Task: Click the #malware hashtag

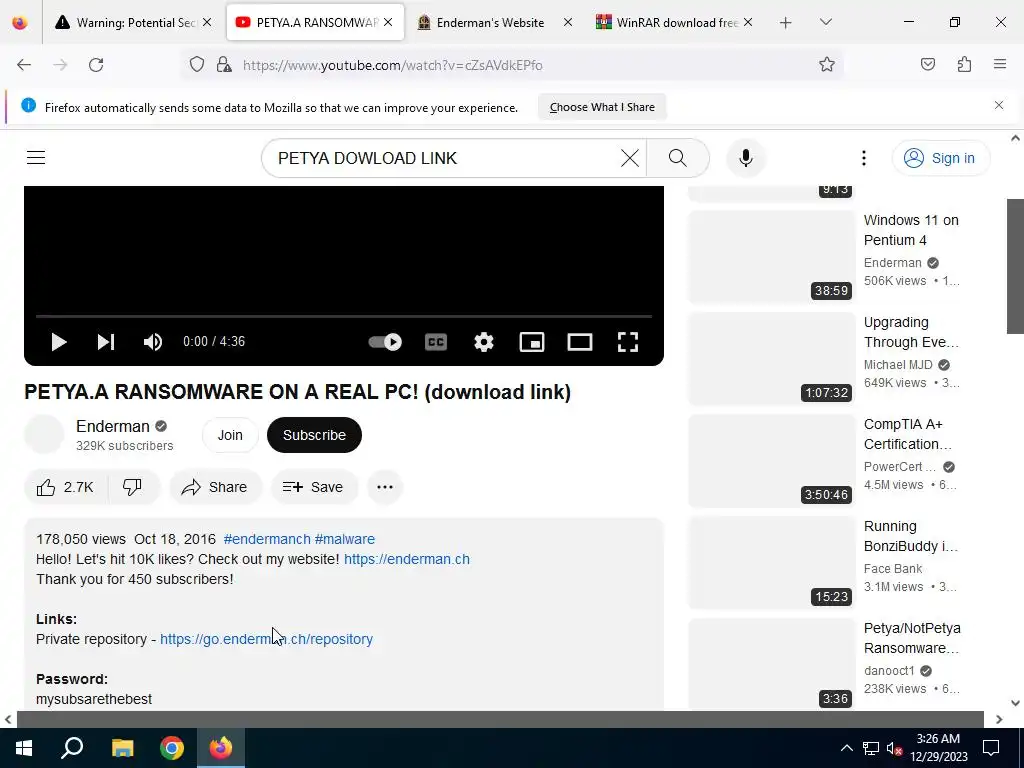Action: pos(345,539)
